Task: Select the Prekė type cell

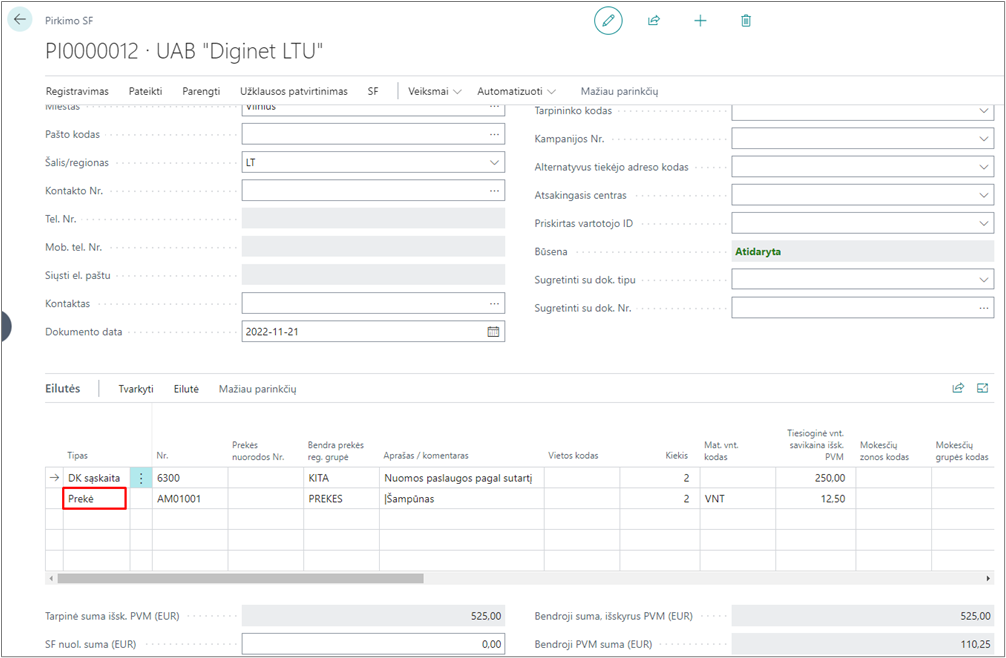Action: tap(95, 498)
